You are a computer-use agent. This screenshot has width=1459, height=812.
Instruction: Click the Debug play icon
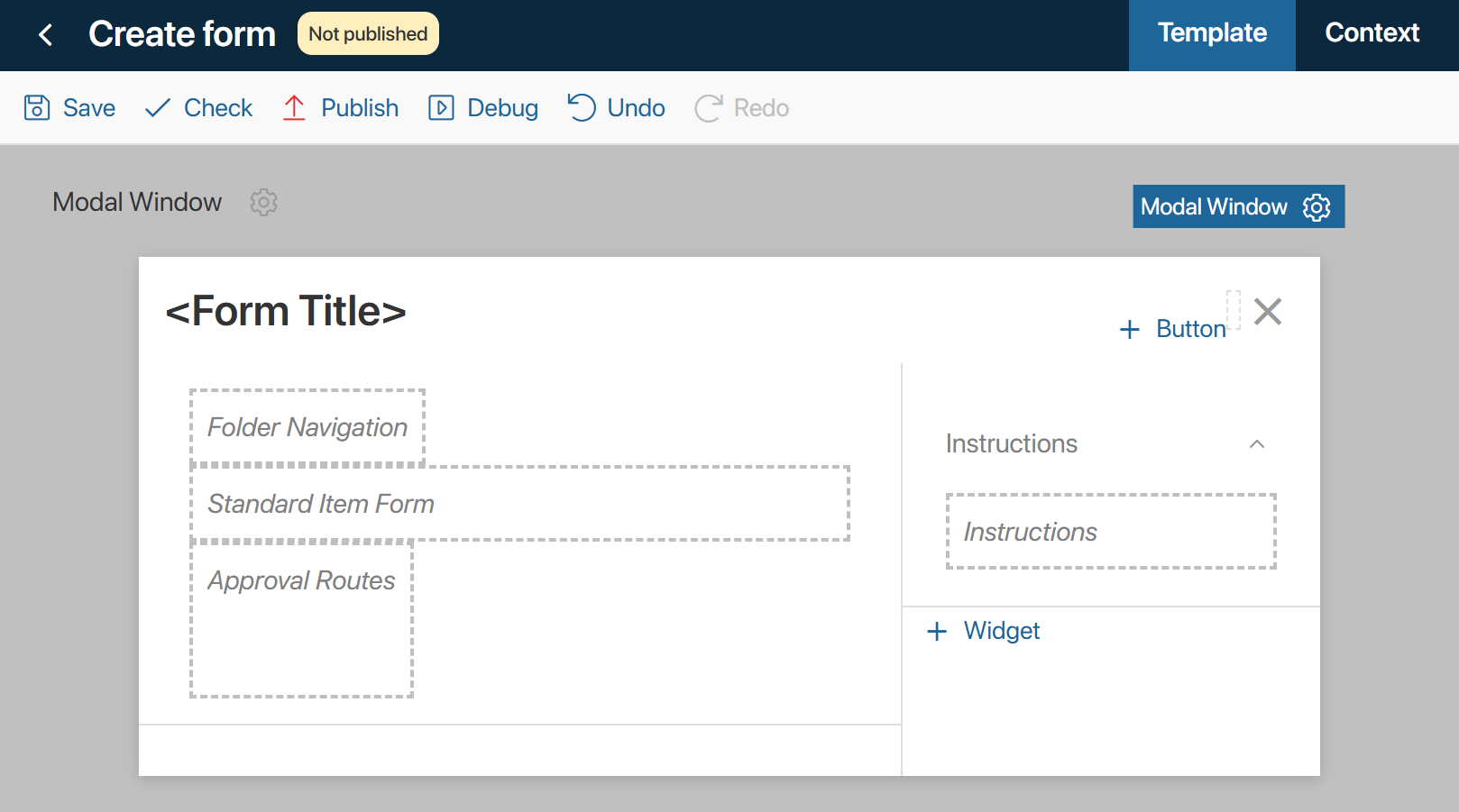tap(441, 107)
